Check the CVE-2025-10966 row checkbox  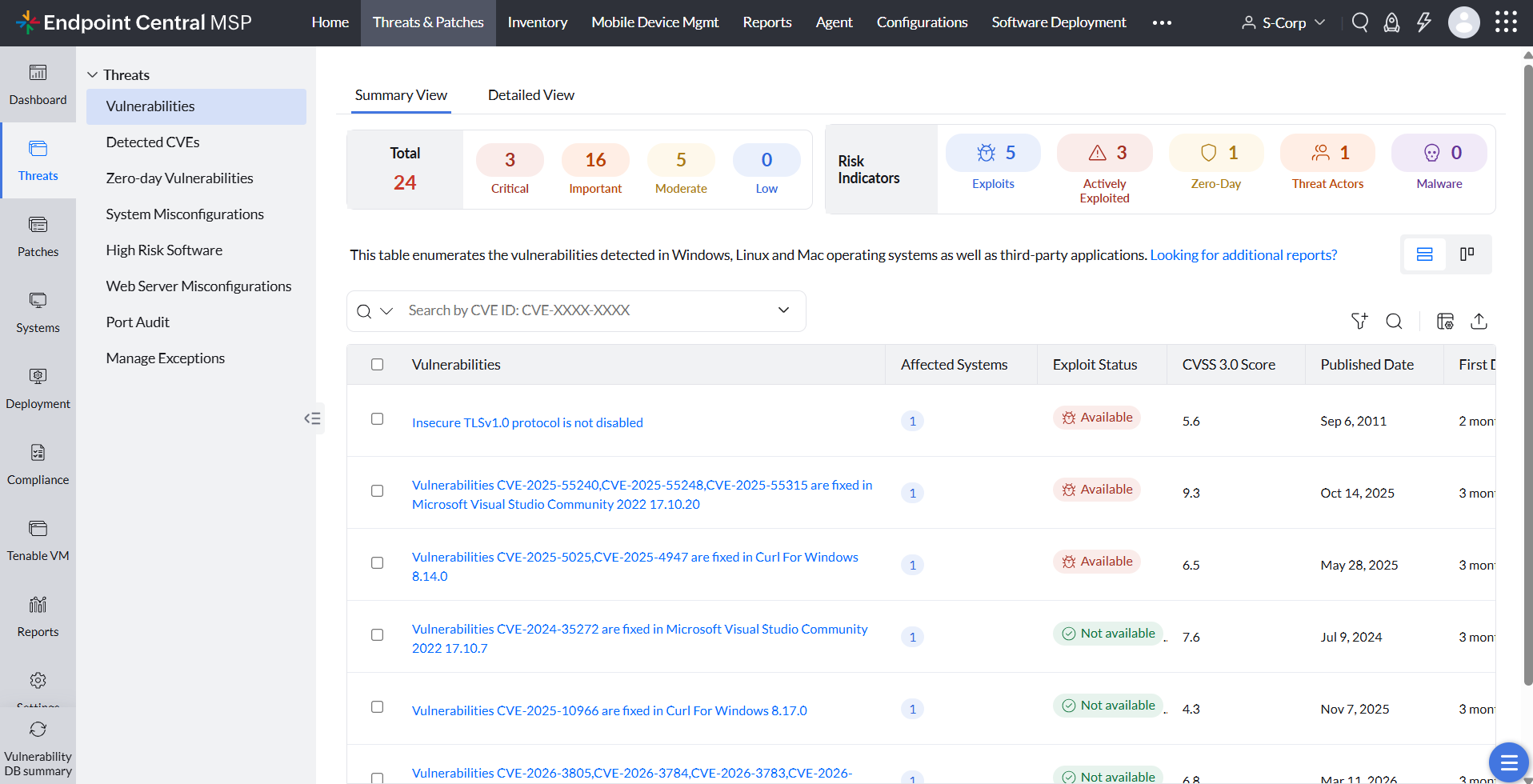pos(378,706)
